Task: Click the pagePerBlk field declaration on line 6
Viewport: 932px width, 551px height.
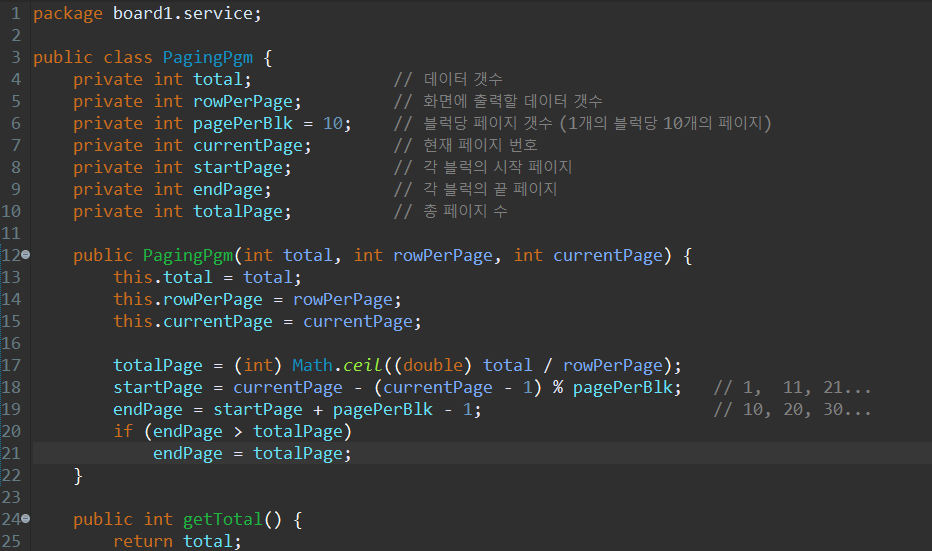Action: pos(243,123)
